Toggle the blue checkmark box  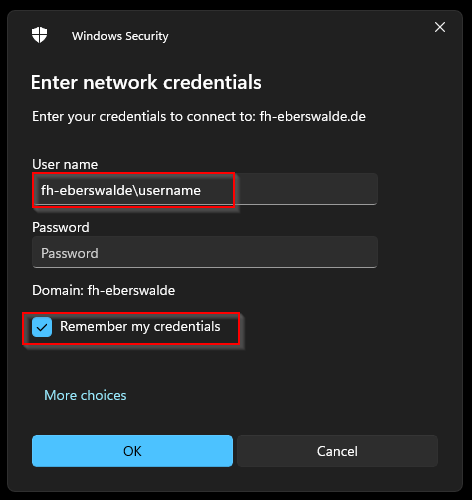click(42, 327)
